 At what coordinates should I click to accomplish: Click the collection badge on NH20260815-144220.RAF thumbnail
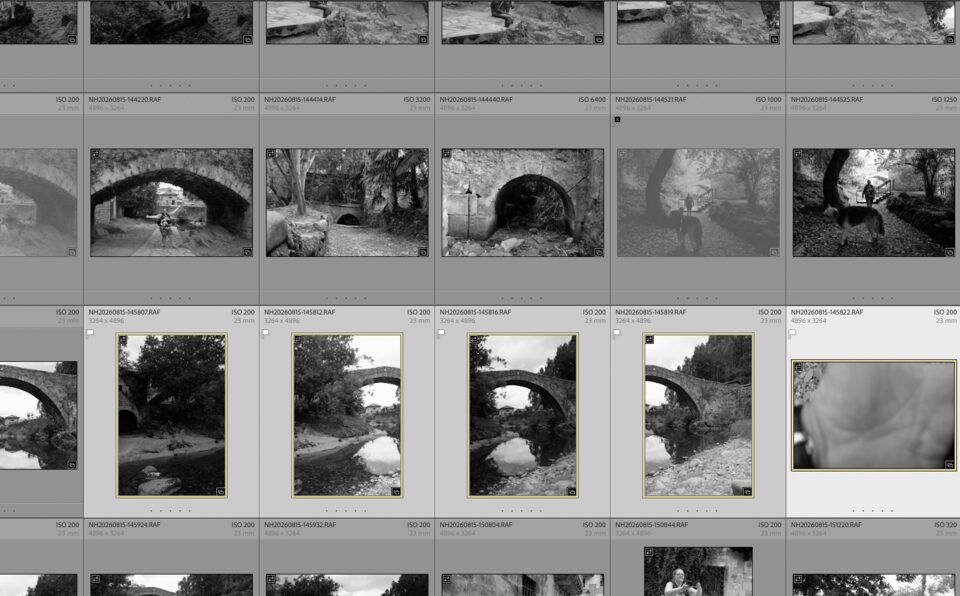pyautogui.click(x=247, y=252)
